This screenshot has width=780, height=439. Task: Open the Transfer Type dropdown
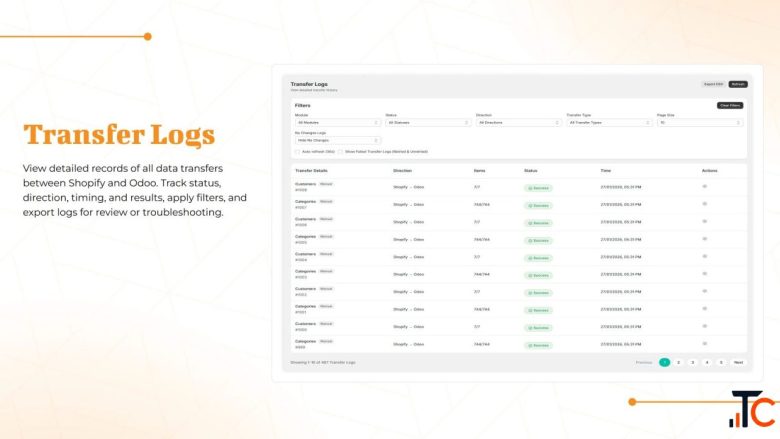[x=609, y=122]
